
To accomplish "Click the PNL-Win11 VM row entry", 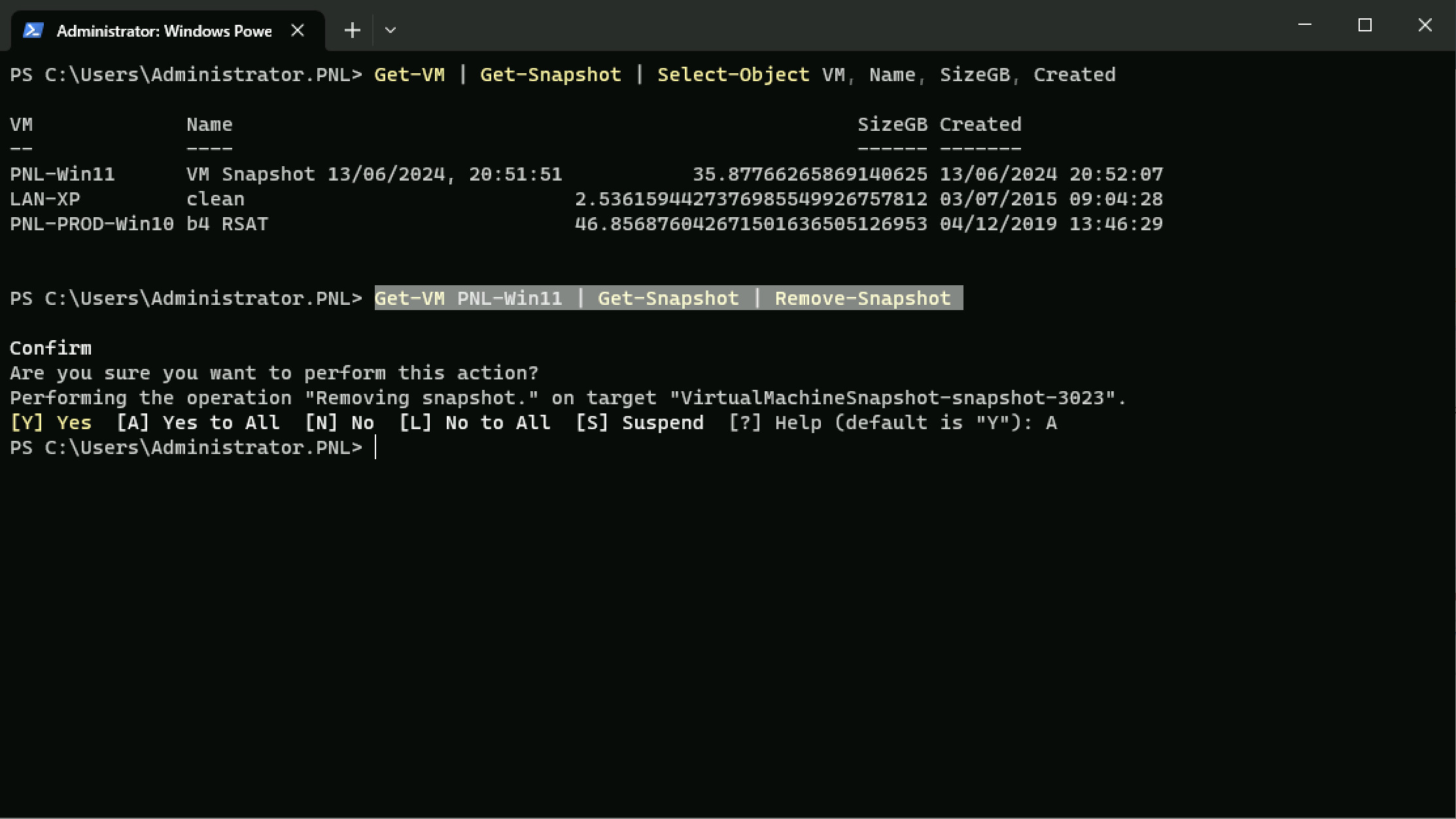I will pyautogui.click(x=62, y=174).
